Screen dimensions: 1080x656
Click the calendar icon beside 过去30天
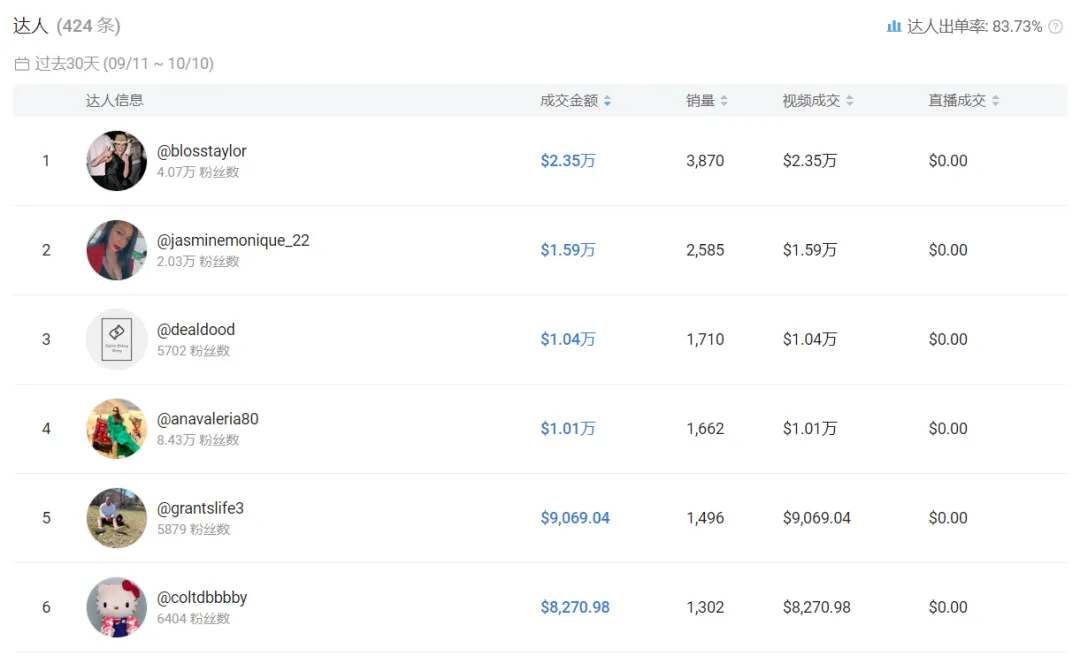[x=22, y=64]
